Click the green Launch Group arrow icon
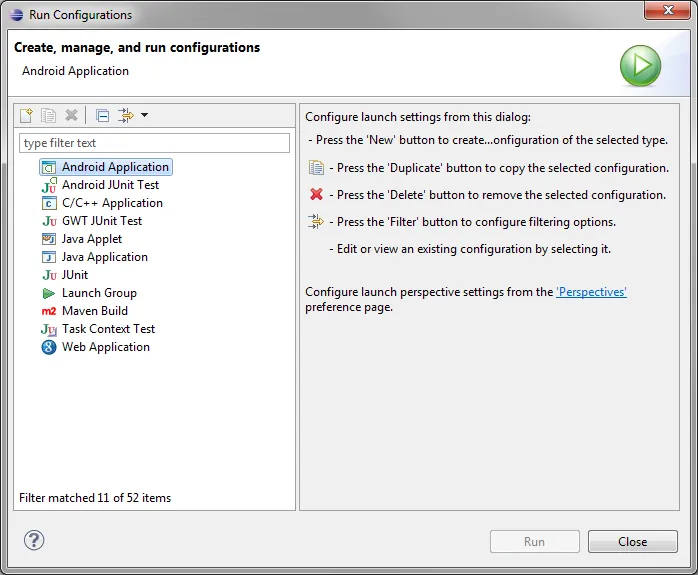Screen dimensions: 698x575 [x=49, y=293]
